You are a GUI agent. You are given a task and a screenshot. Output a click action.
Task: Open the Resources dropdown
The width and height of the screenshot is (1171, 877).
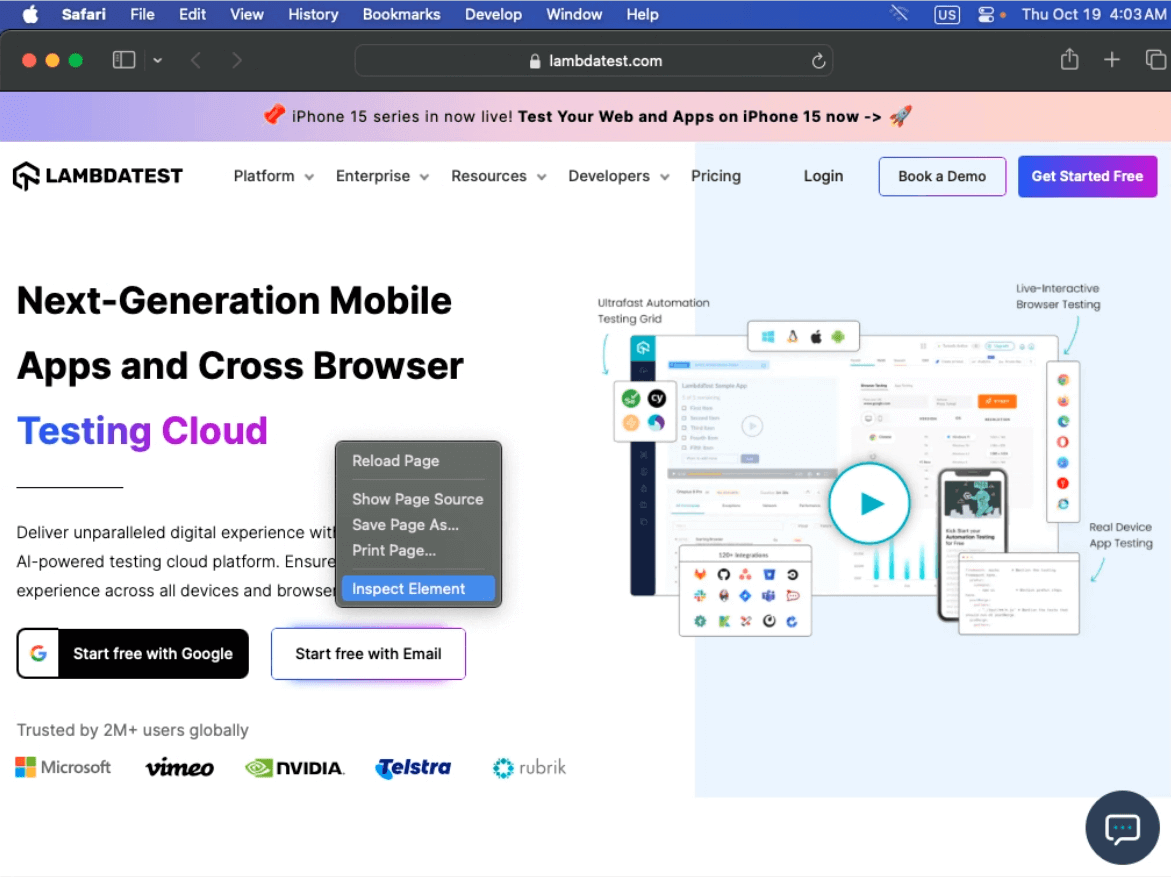[x=489, y=176]
